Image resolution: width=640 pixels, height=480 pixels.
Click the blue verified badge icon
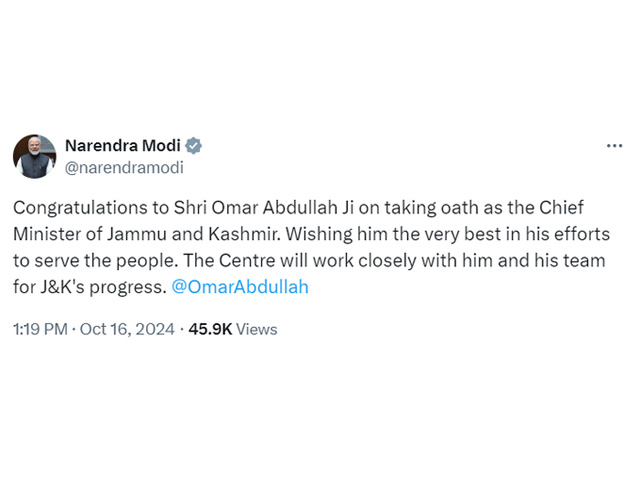click(193, 146)
